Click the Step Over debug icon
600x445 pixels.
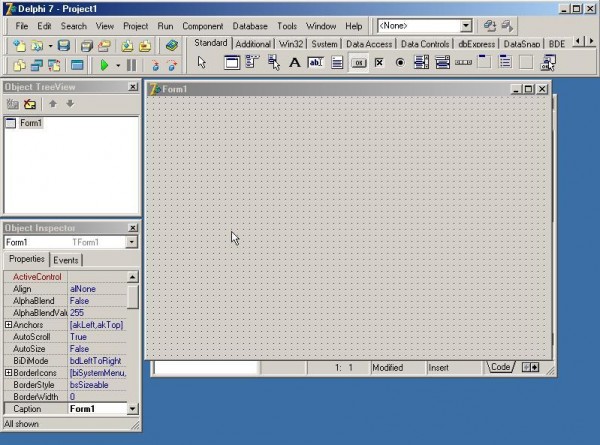pyautogui.click(x=172, y=66)
